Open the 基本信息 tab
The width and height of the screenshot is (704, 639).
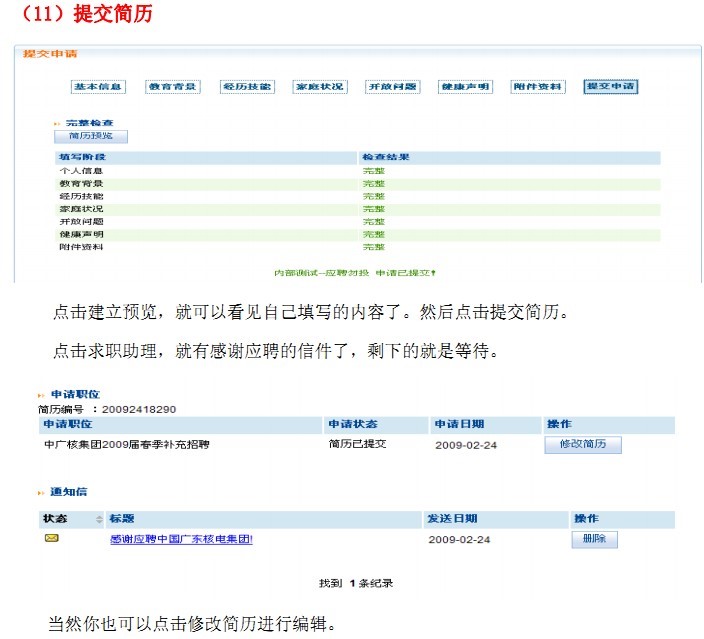[98, 87]
